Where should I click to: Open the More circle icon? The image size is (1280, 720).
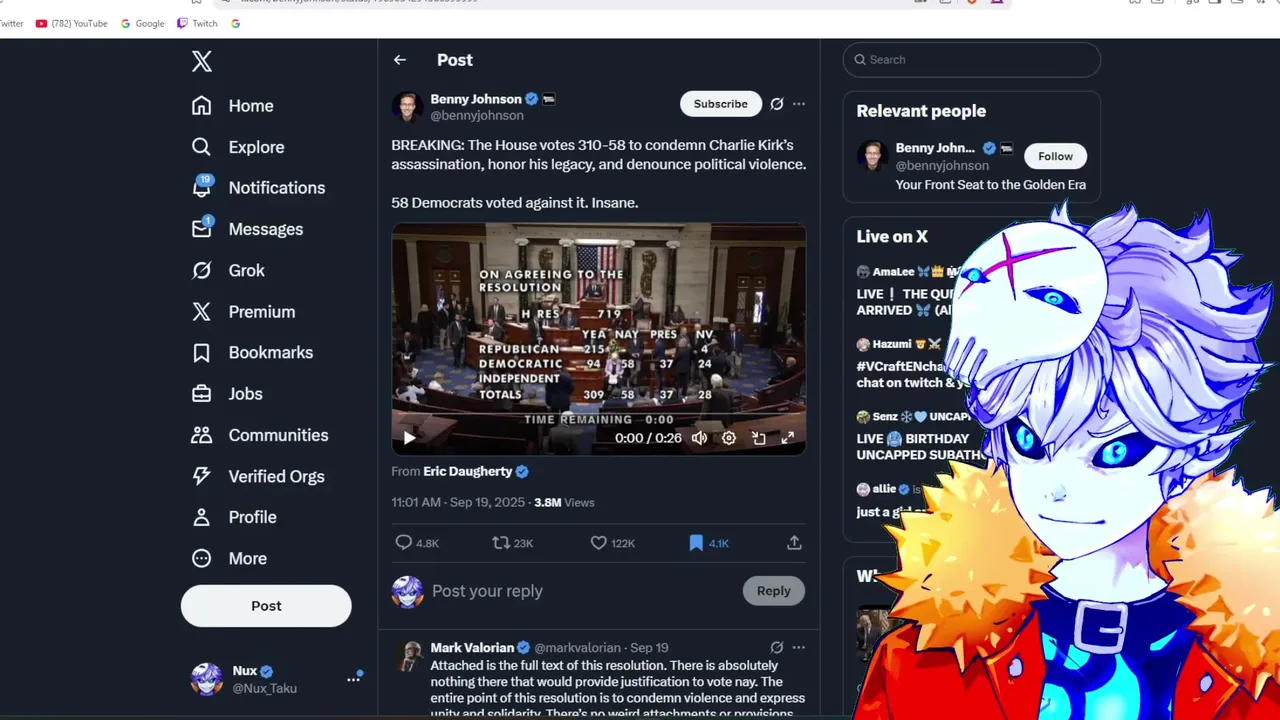coord(202,559)
